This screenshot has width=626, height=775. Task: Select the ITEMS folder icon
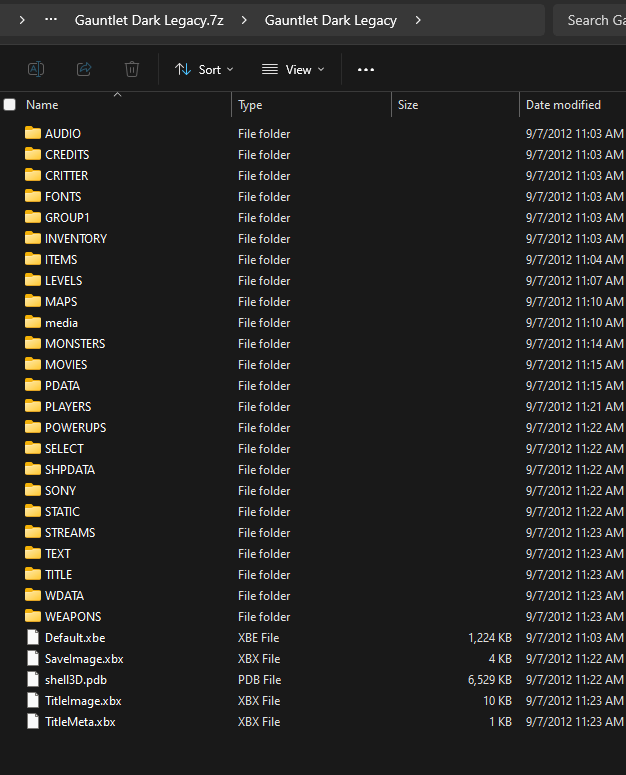coord(33,259)
